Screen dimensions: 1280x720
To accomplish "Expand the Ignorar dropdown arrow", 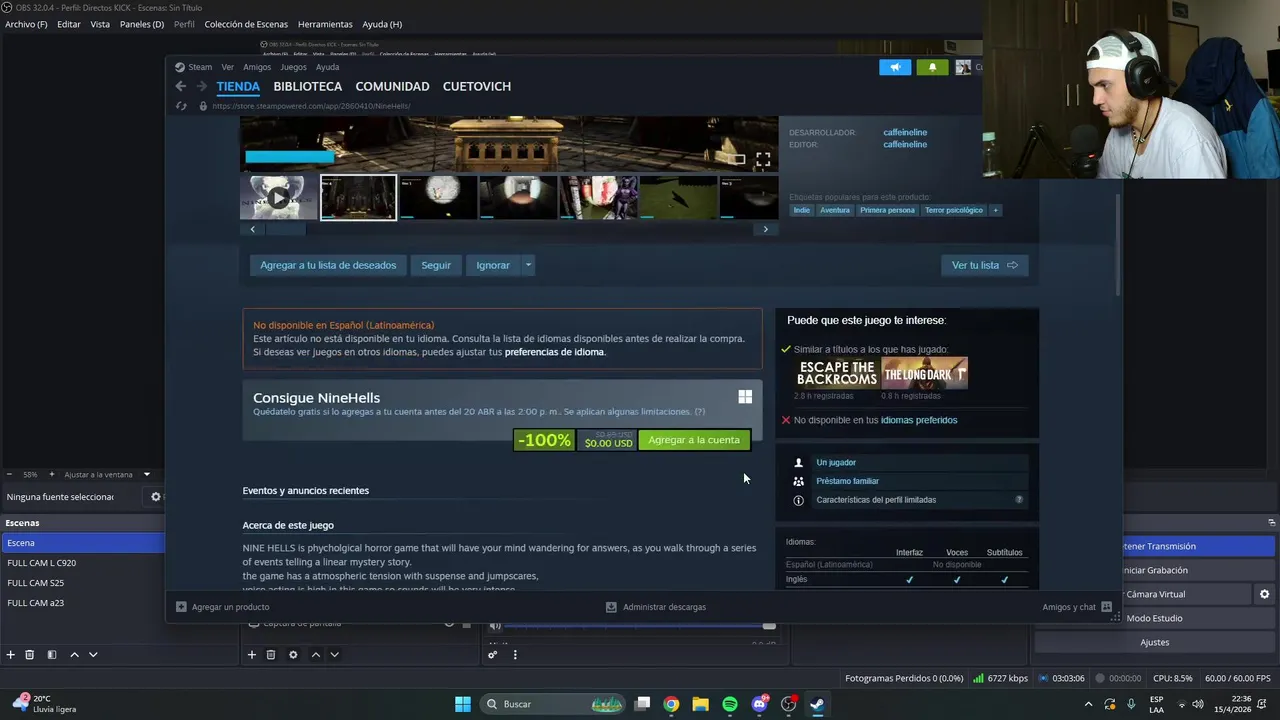I will pyautogui.click(x=528, y=265).
